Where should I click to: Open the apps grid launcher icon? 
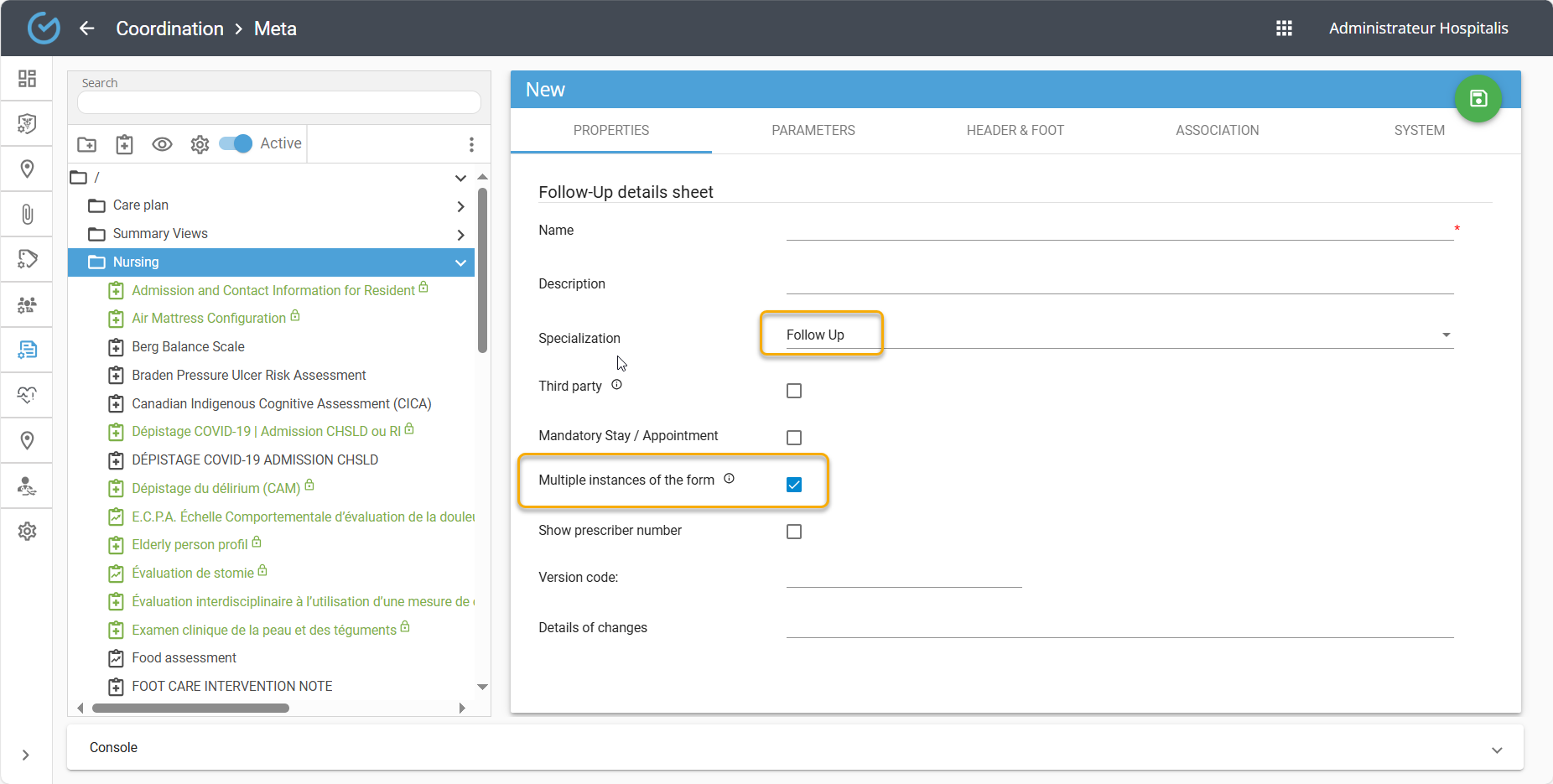[1284, 29]
